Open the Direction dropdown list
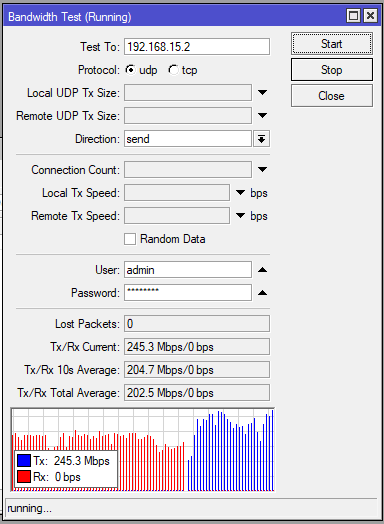This screenshot has width=384, height=524. tap(261, 138)
